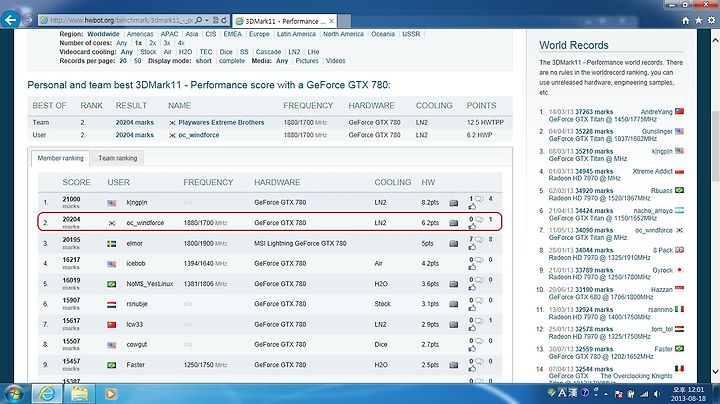Open comments bubble for elmor's score
This screenshot has height=404, width=720.
[479, 240]
